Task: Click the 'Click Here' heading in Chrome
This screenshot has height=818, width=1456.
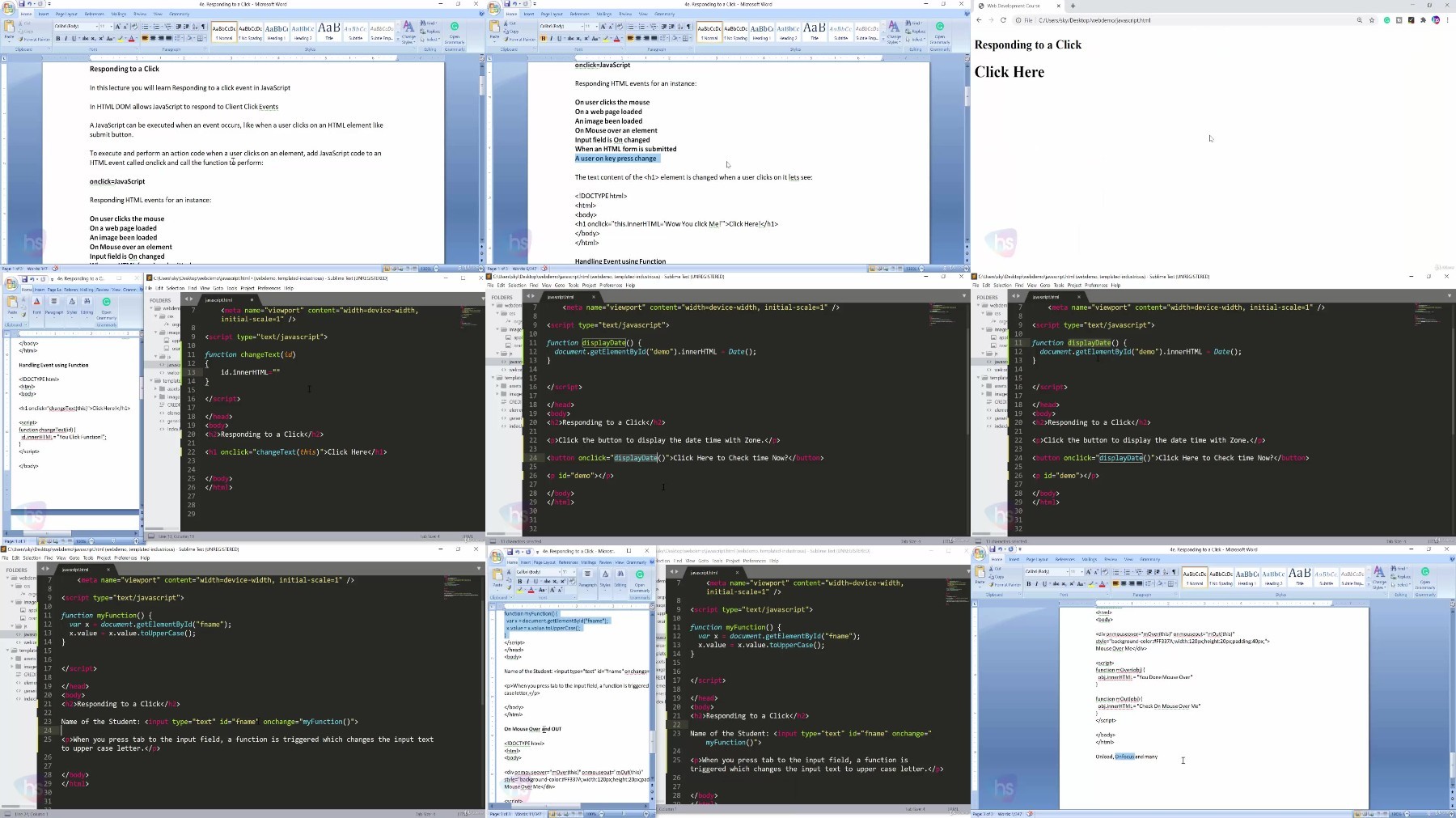Action: tap(1009, 72)
